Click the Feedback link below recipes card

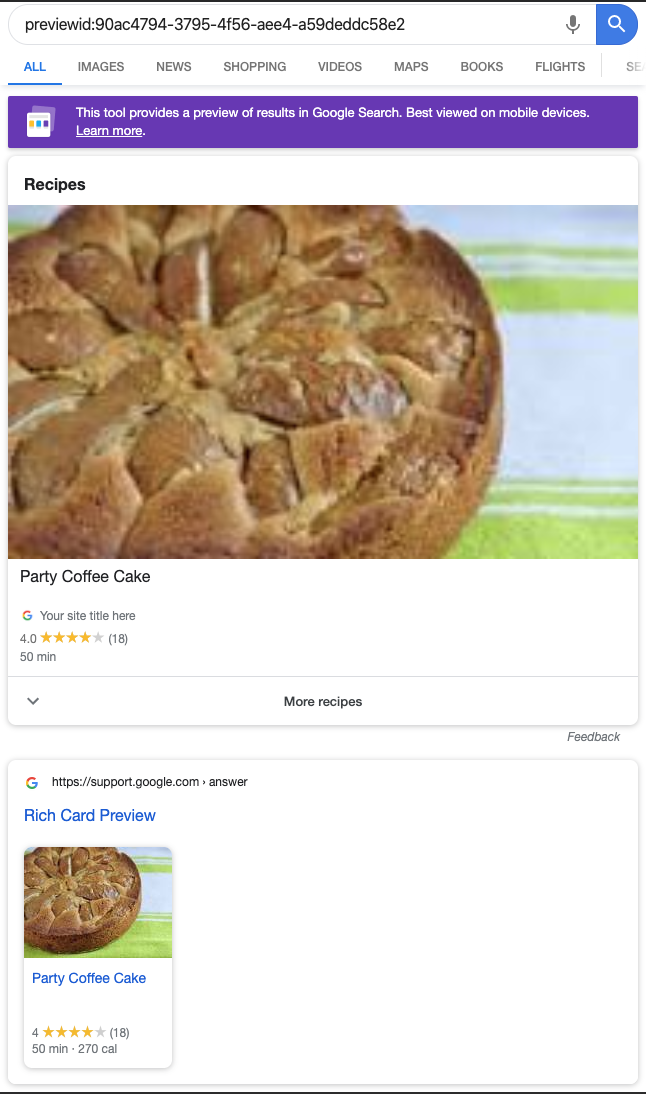593,737
